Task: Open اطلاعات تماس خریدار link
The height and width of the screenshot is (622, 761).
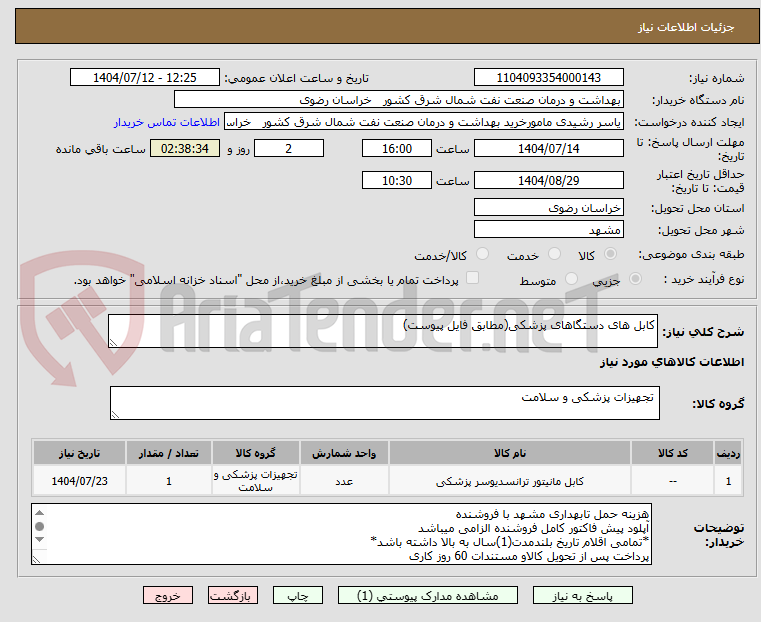Action: coord(167,122)
